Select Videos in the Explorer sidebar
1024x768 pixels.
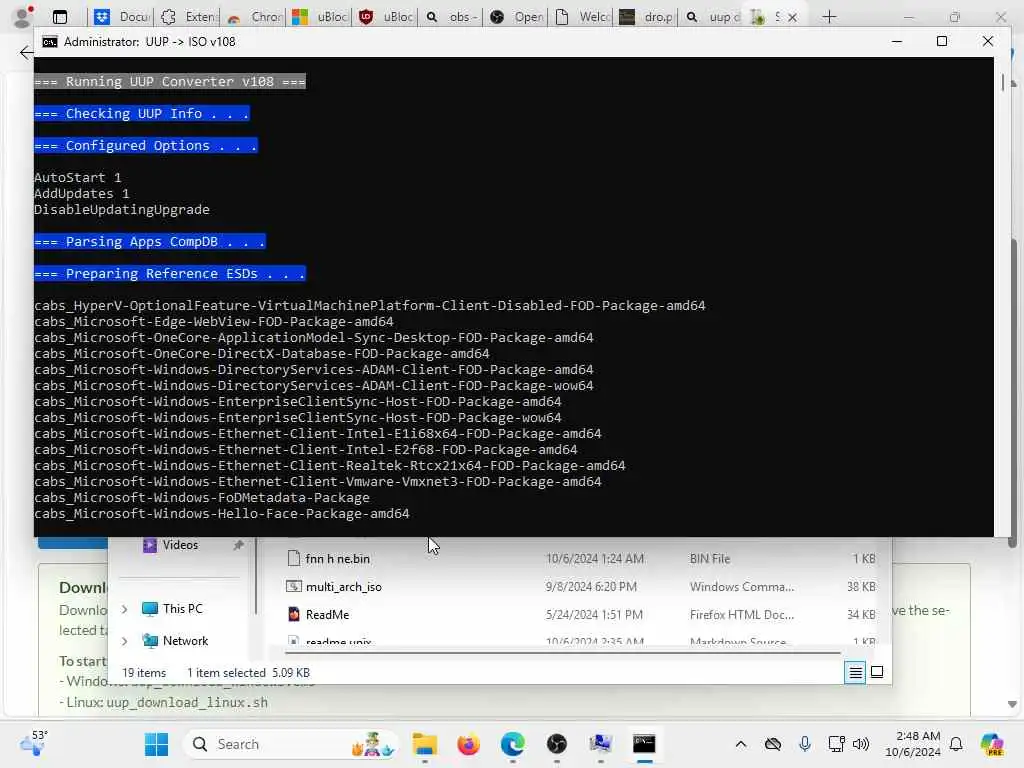pos(180,545)
